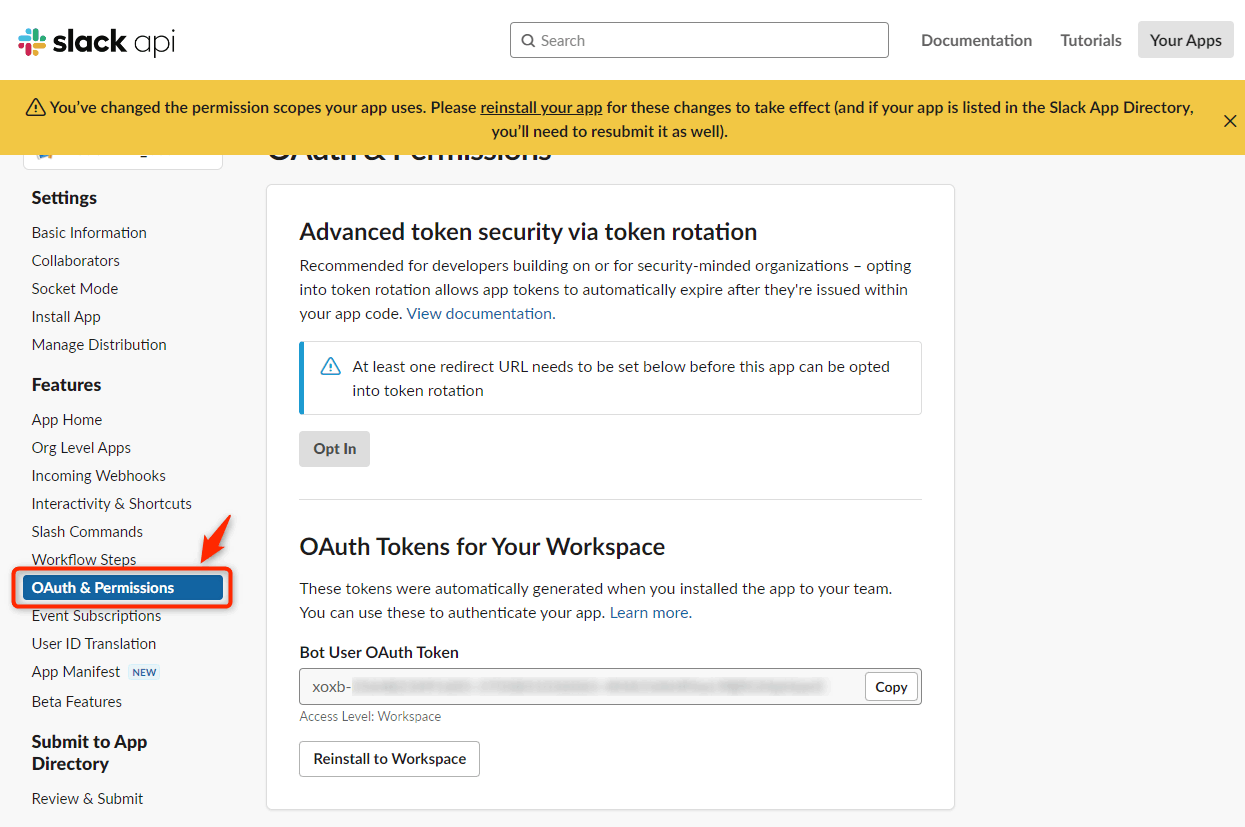Open Incoming Webhooks

pos(99,475)
